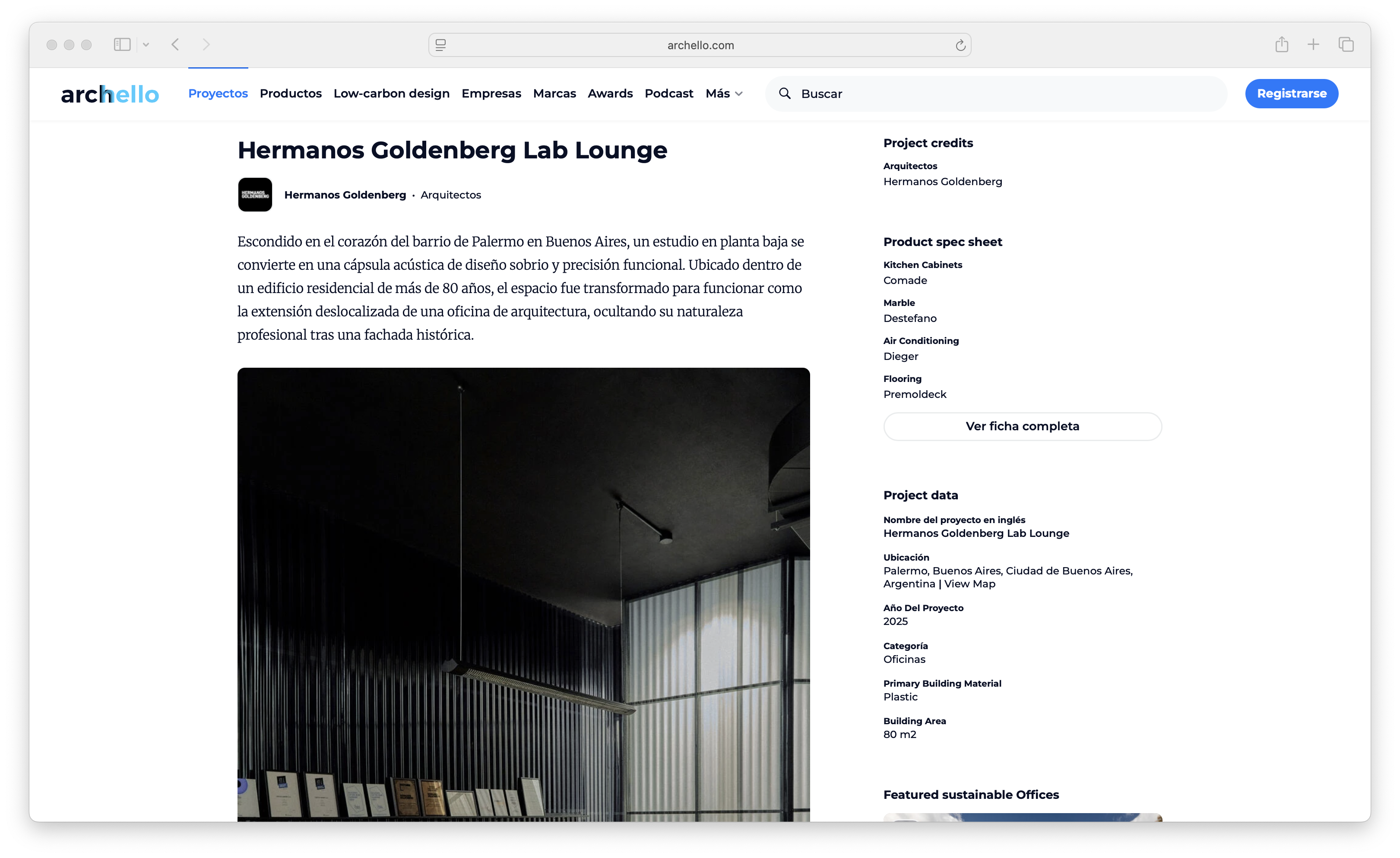Show tab overview icon
This screenshot has height=858, width=1400.
point(1346,44)
